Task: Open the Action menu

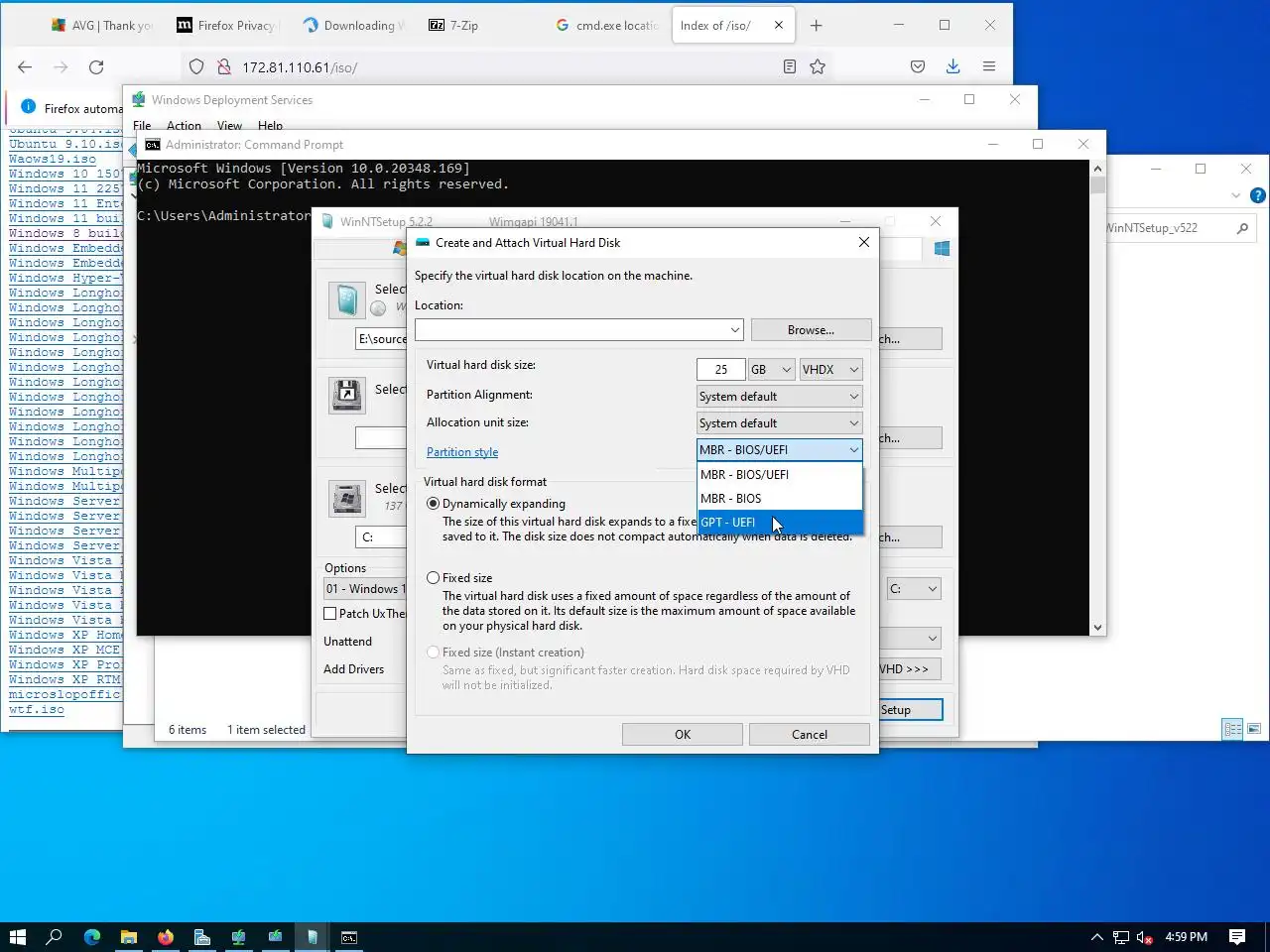Action: click(x=184, y=126)
